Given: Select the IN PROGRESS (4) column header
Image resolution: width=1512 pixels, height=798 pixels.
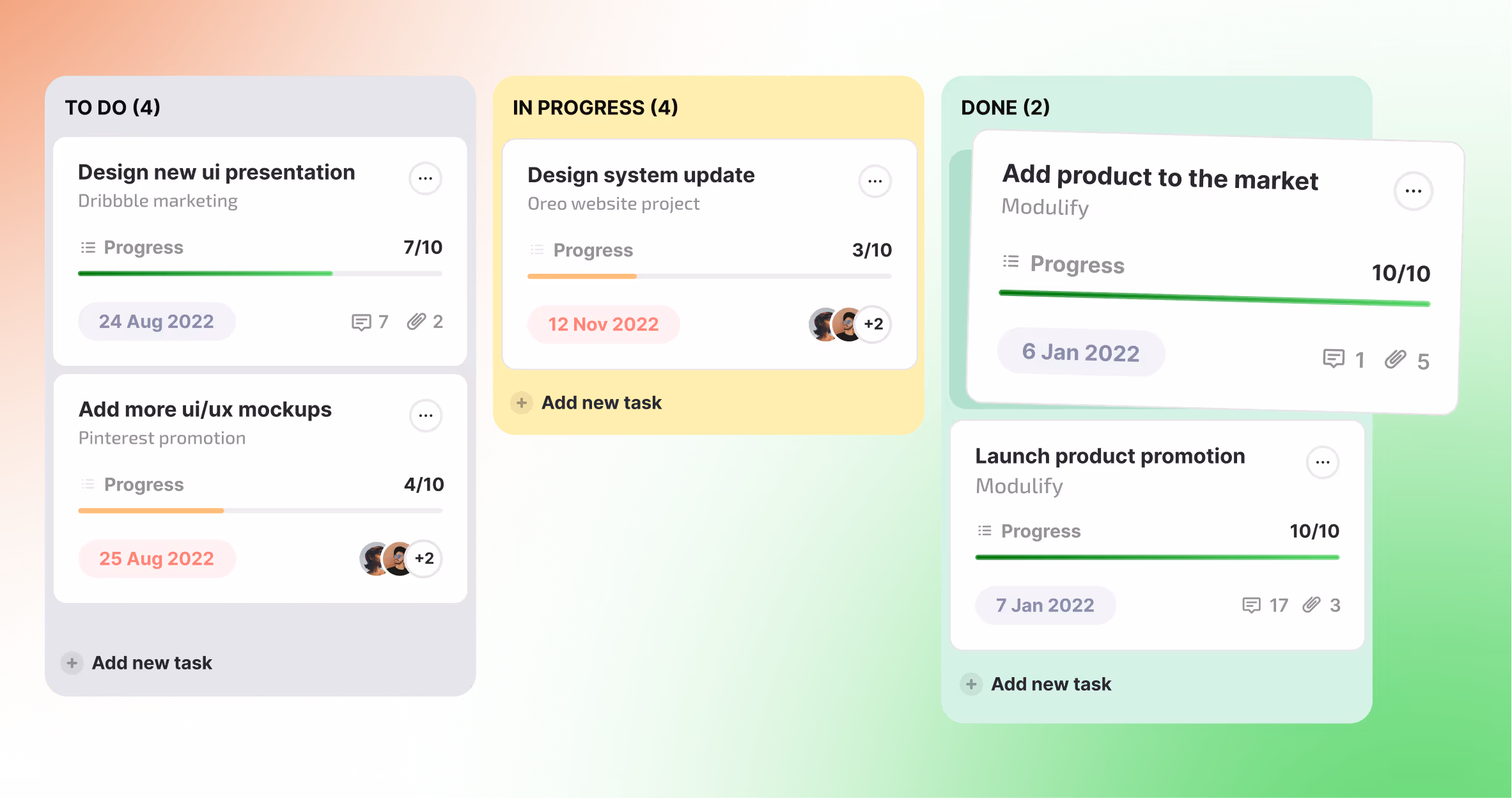Looking at the screenshot, I should (595, 107).
